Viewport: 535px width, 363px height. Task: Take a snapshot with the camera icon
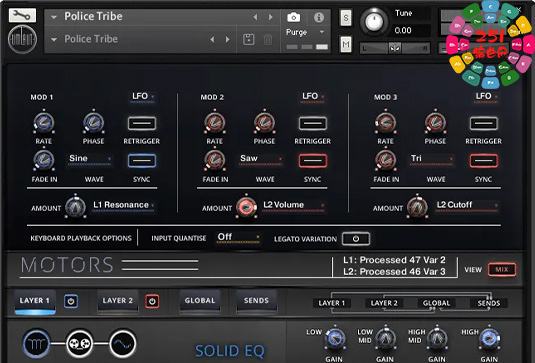[x=293, y=17]
